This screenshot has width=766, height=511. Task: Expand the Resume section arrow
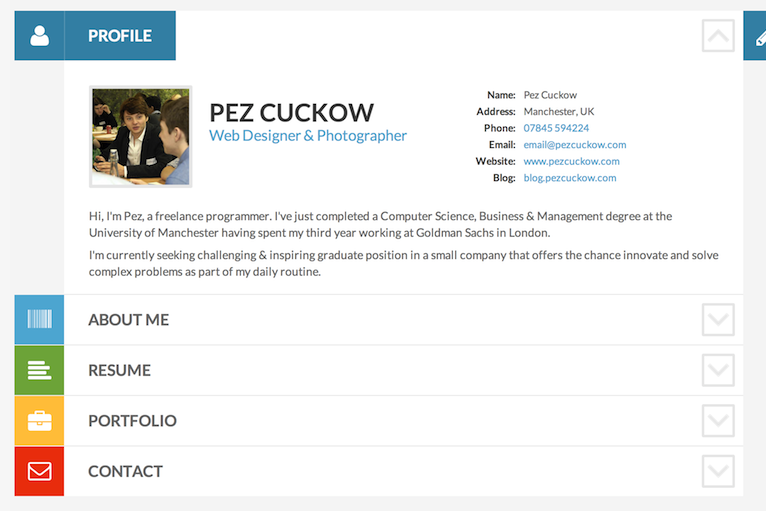(x=718, y=370)
